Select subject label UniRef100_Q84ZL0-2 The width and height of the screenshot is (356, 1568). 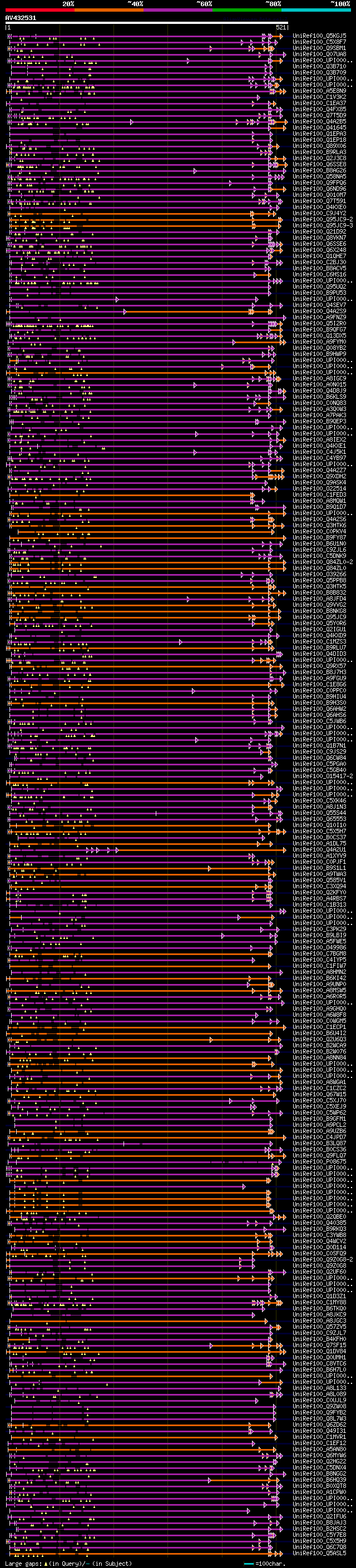pos(323,562)
